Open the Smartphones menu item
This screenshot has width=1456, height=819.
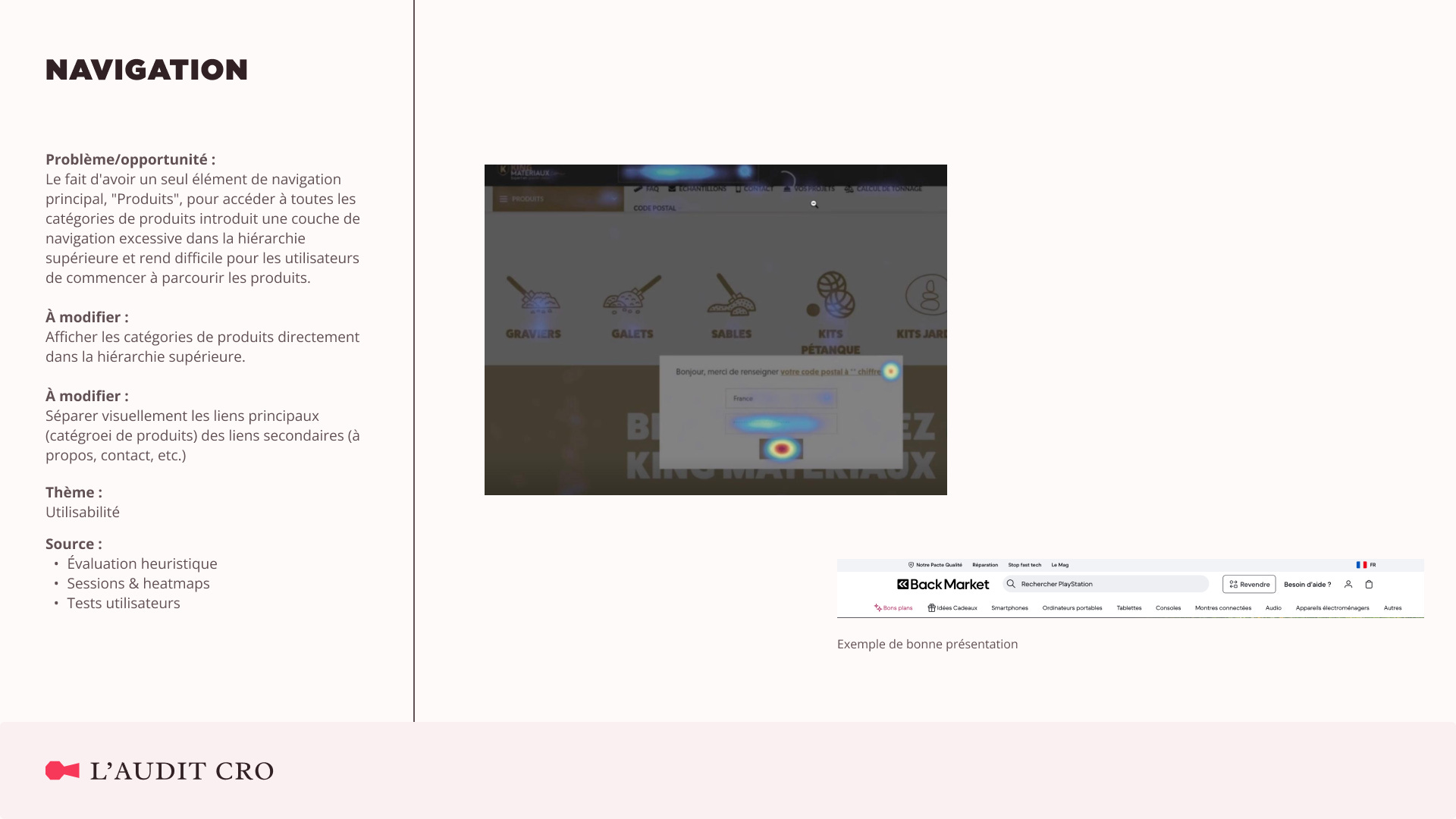coord(1009,608)
